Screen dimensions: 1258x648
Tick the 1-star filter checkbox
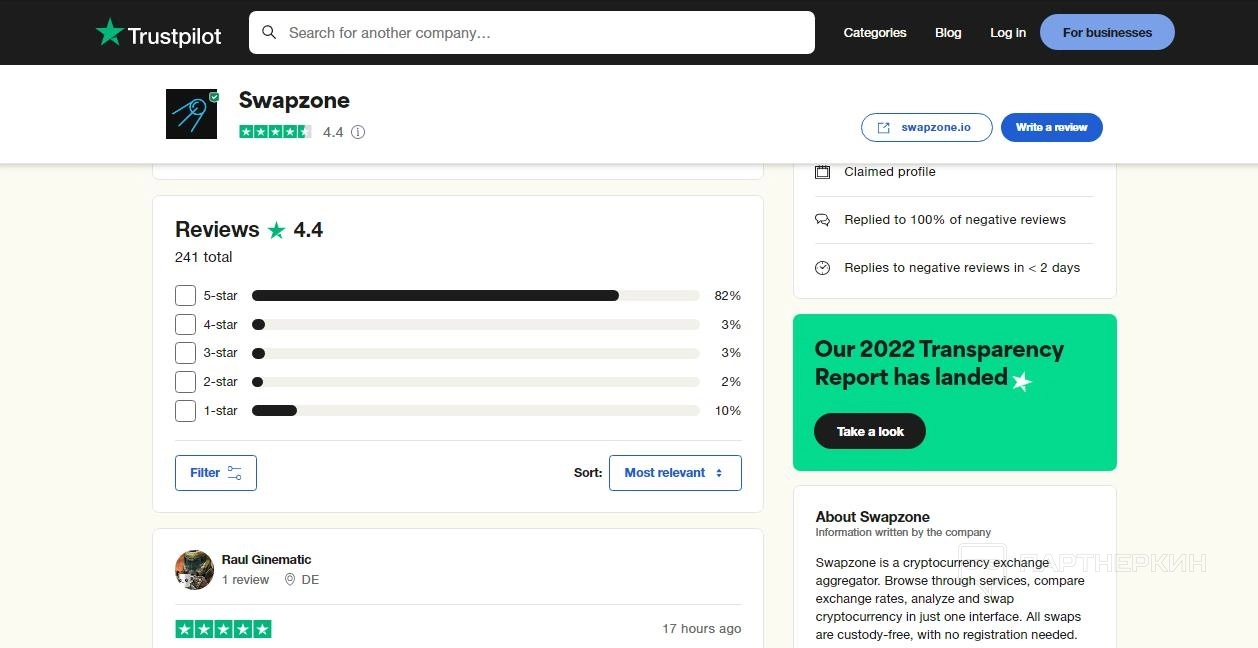(x=185, y=411)
